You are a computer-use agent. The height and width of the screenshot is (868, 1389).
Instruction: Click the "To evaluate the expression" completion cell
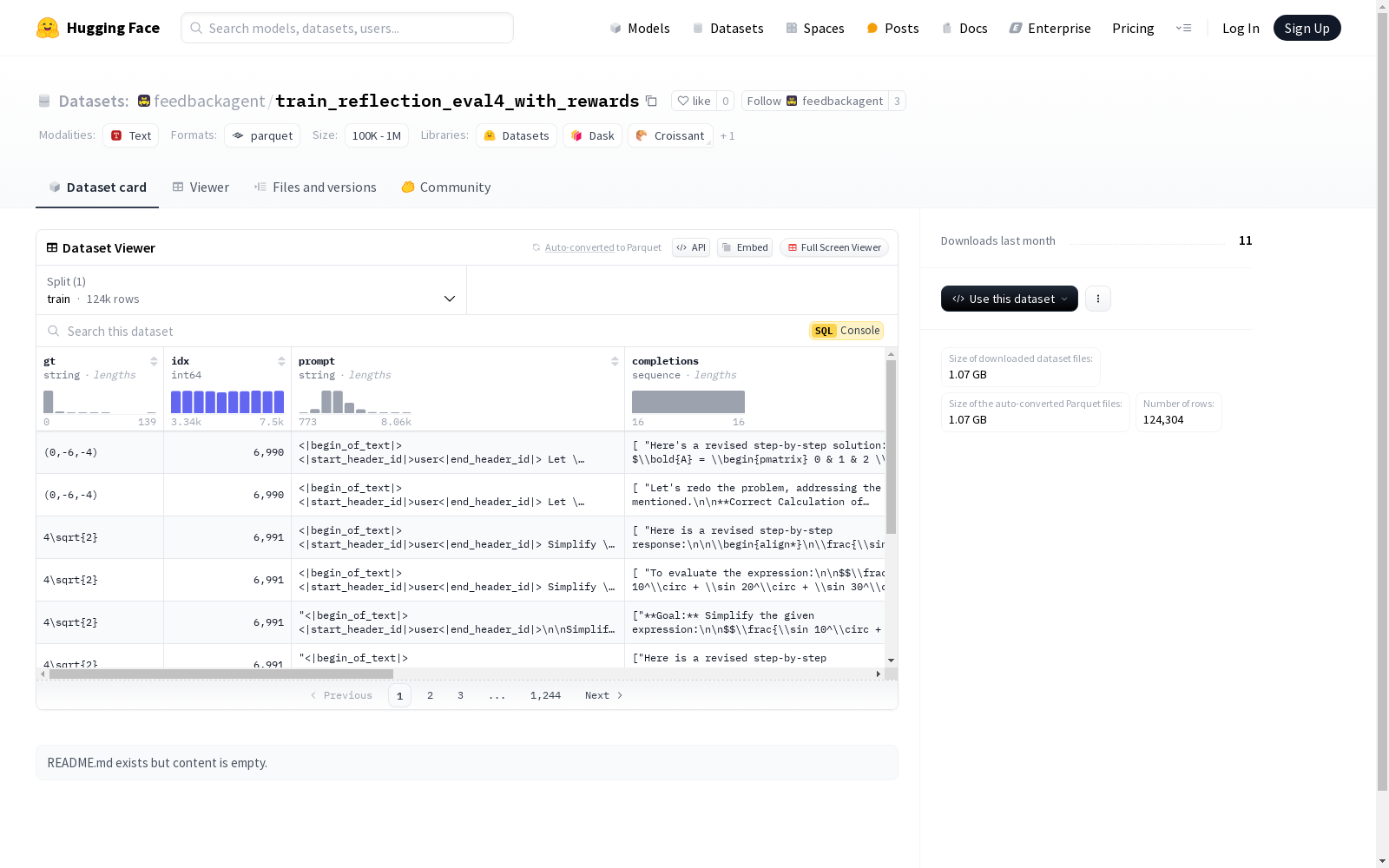[755, 580]
